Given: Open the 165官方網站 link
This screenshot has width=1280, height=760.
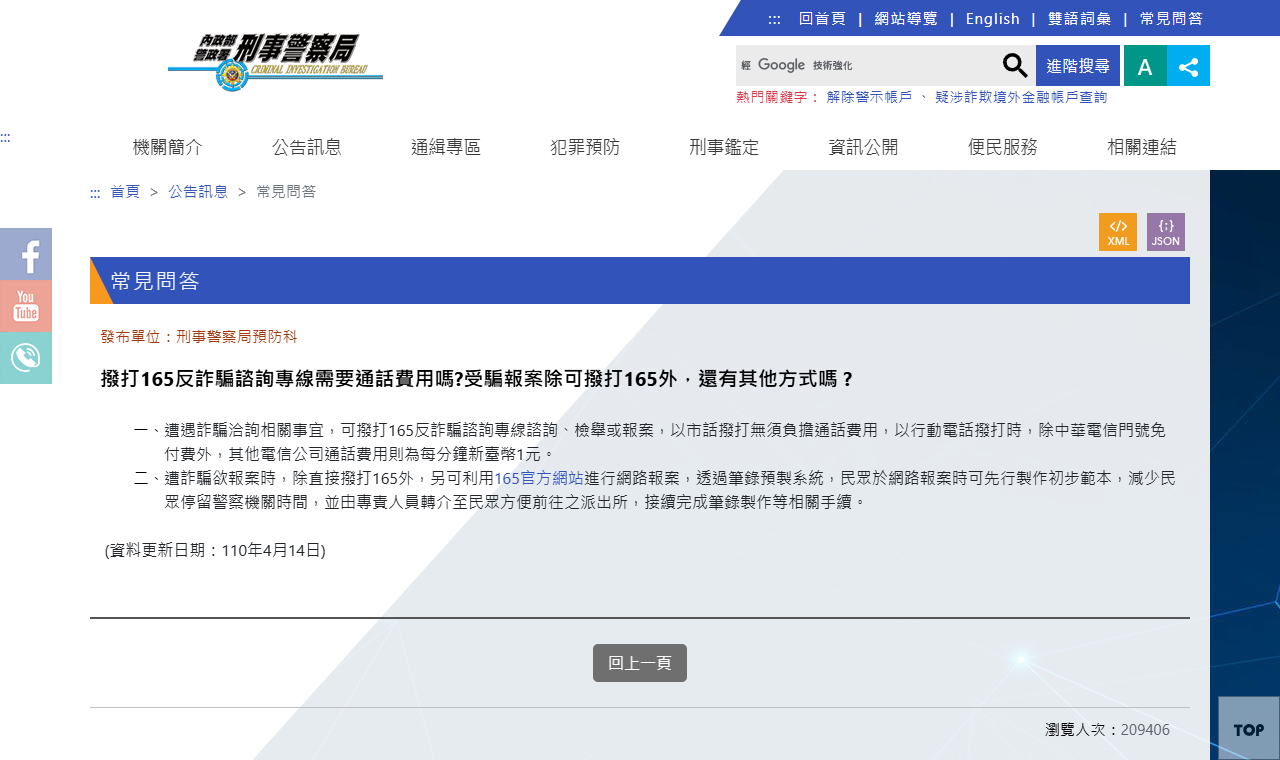Looking at the screenshot, I should pyautogui.click(x=539, y=479).
